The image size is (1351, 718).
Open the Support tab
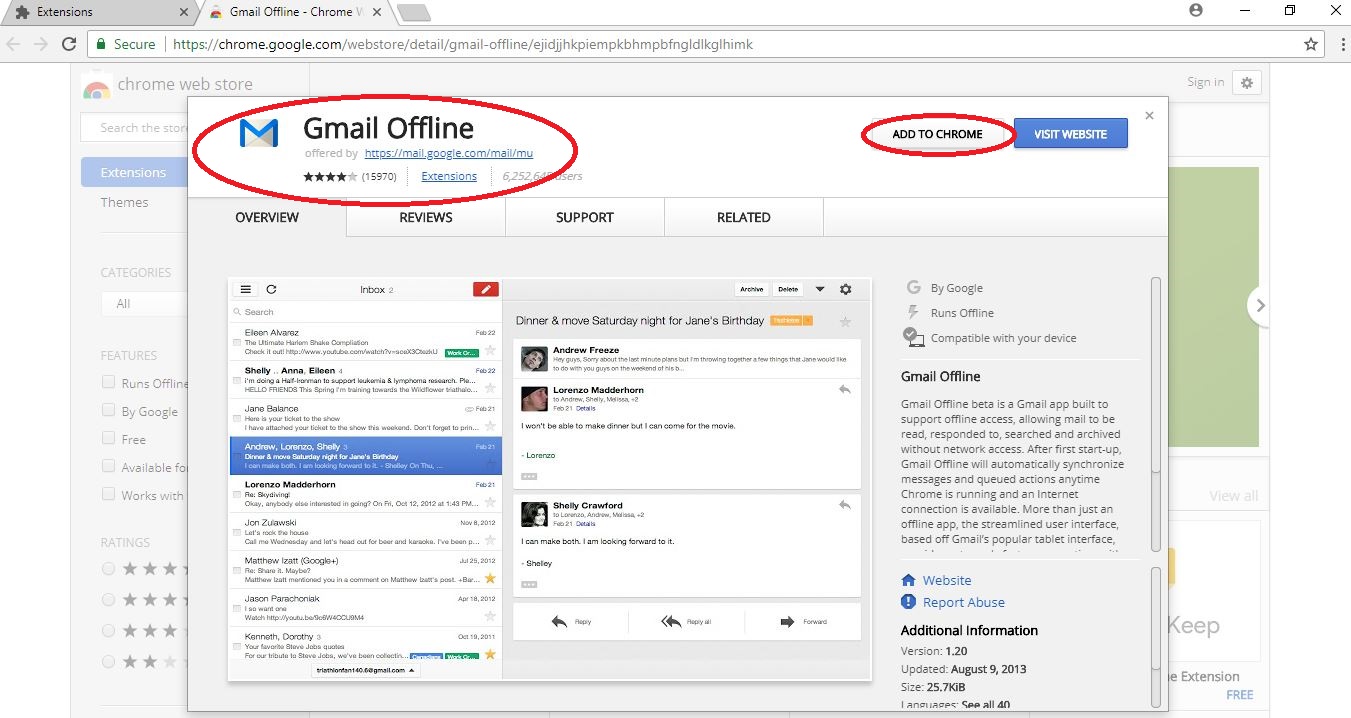pyautogui.click(x=584, y=217)
